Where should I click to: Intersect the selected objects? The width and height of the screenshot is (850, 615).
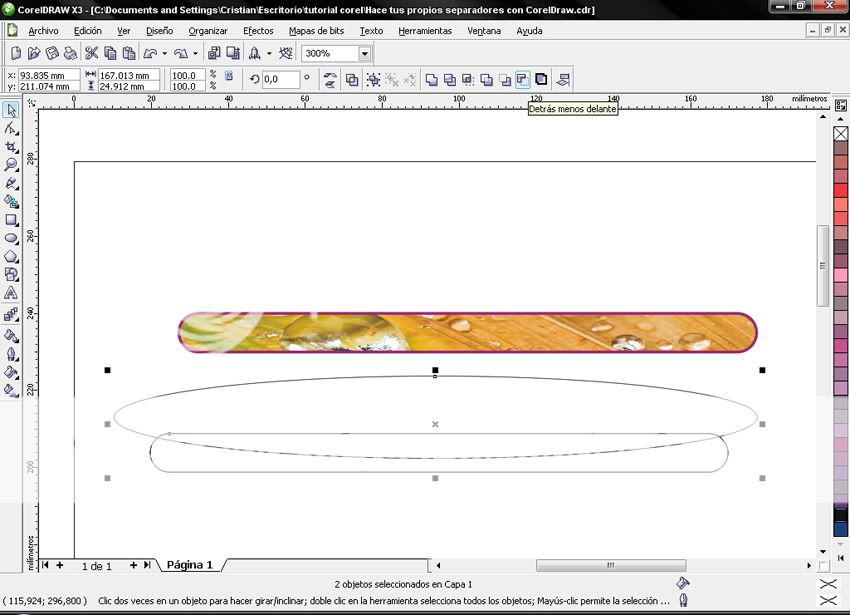468,80
